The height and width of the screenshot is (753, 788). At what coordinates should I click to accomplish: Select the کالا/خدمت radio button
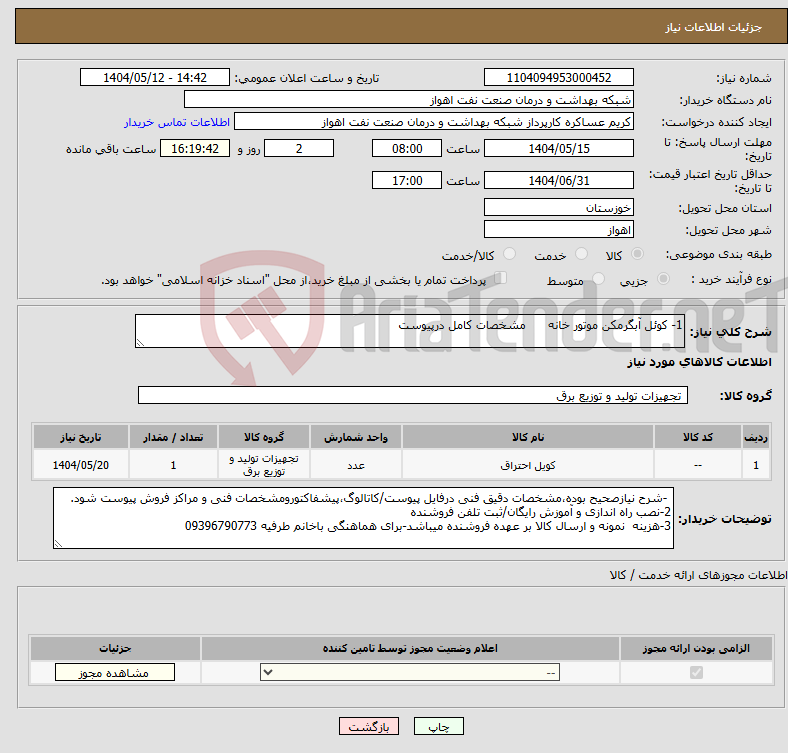point(509,254)
